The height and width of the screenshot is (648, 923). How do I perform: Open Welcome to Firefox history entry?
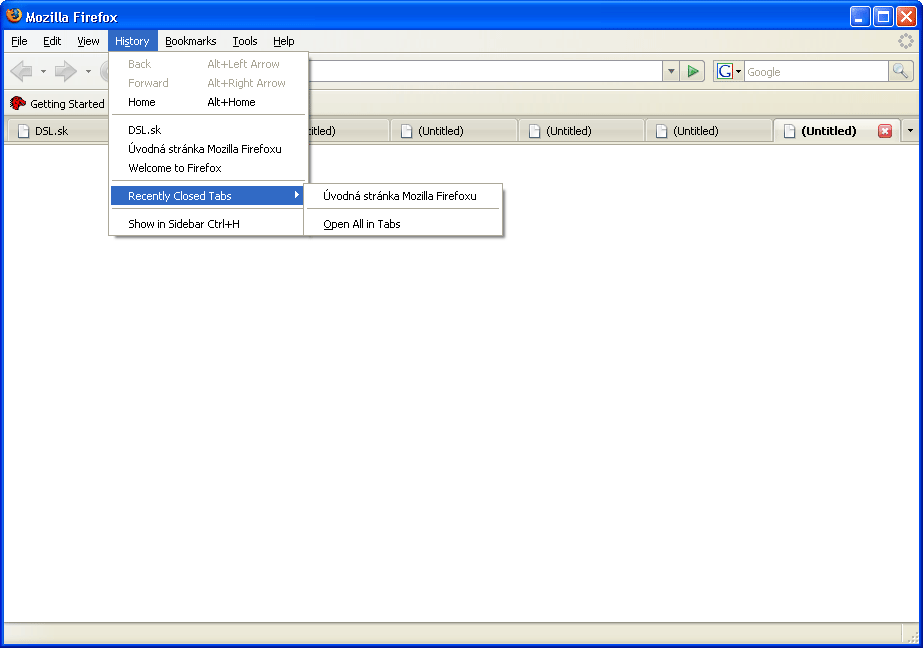208,168
